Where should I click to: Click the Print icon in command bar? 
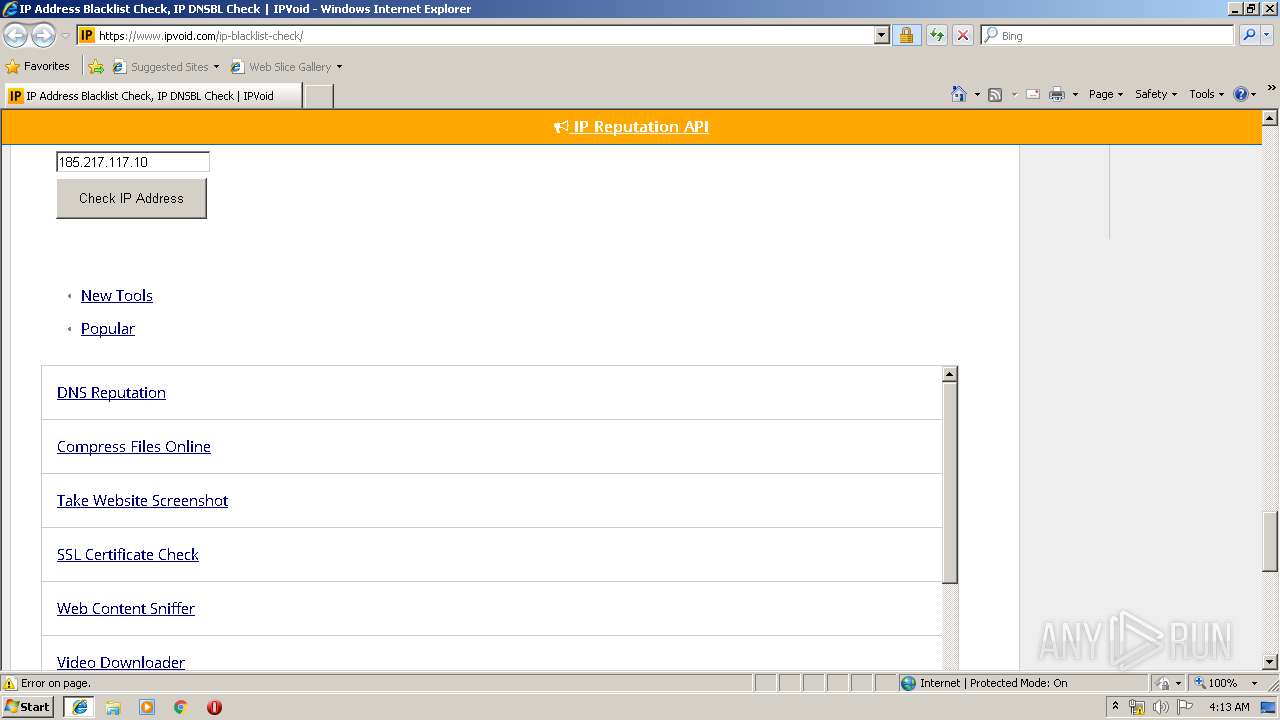1057,94
